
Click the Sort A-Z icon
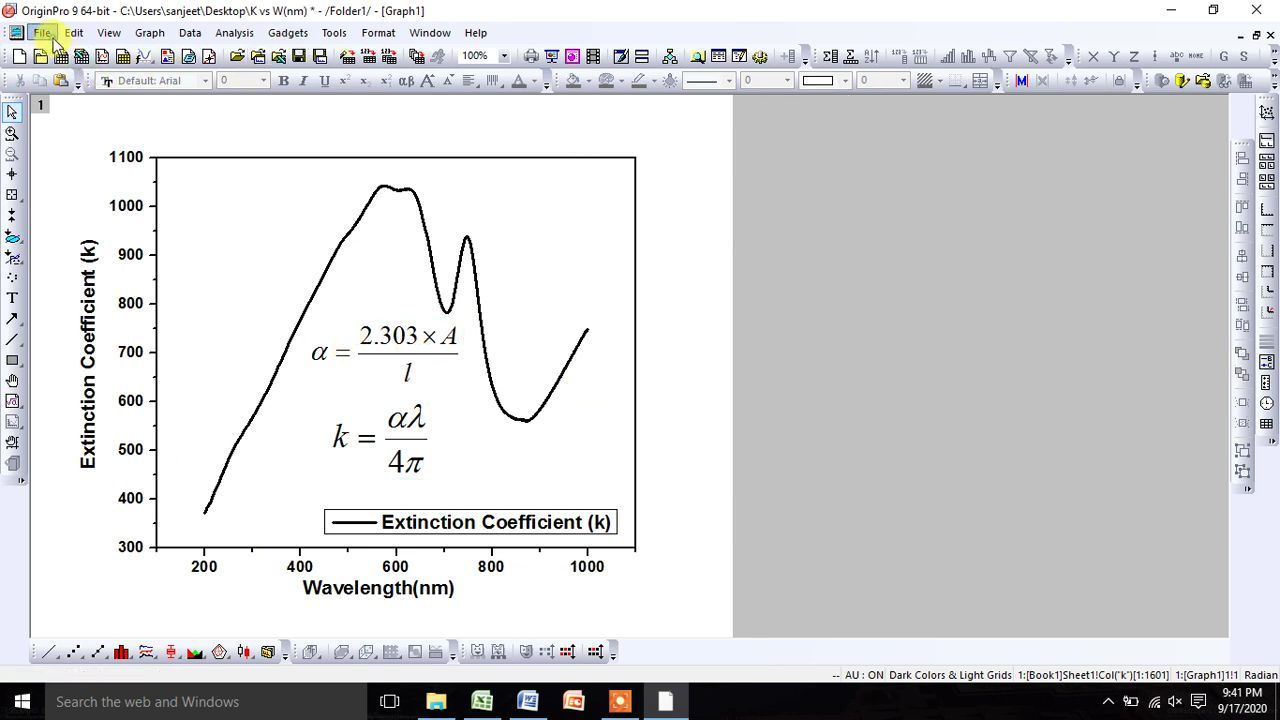pos(871,56)
